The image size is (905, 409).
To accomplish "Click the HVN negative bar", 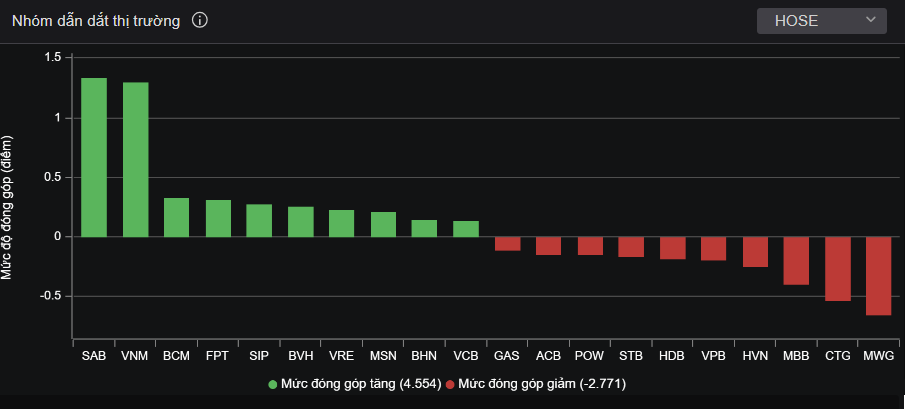I will [x=755, y=252].
